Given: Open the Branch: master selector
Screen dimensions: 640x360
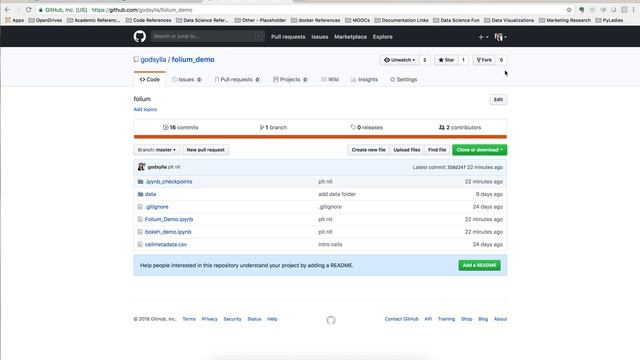Looking at the screenshot, I should point(157,150).
